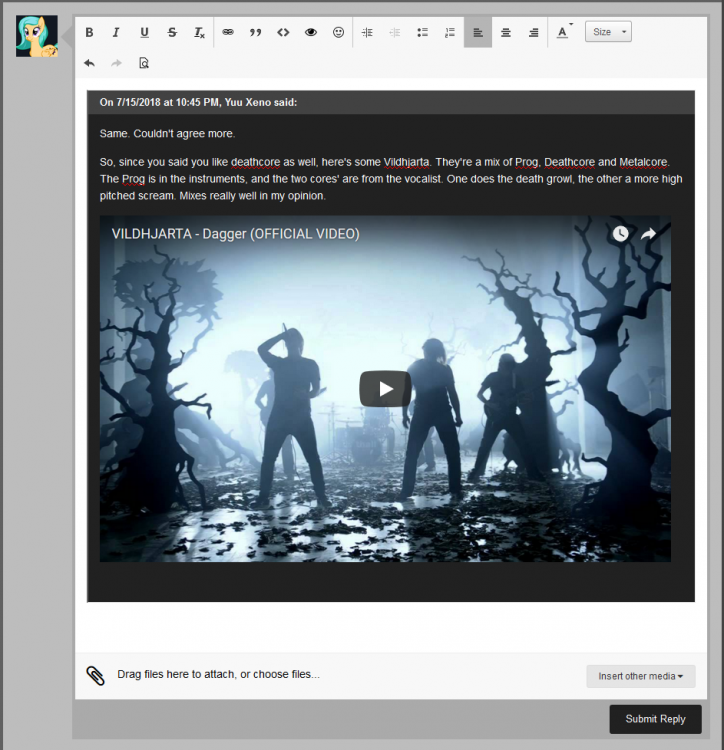
Task: Expand the Insert other media menu
Action: [x=640, y=676]
